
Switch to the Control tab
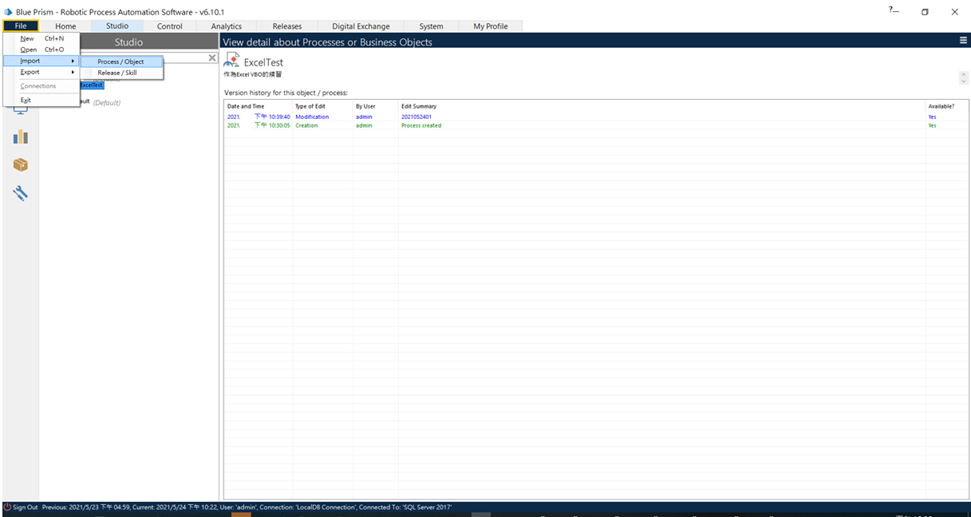tap(170, 26)
